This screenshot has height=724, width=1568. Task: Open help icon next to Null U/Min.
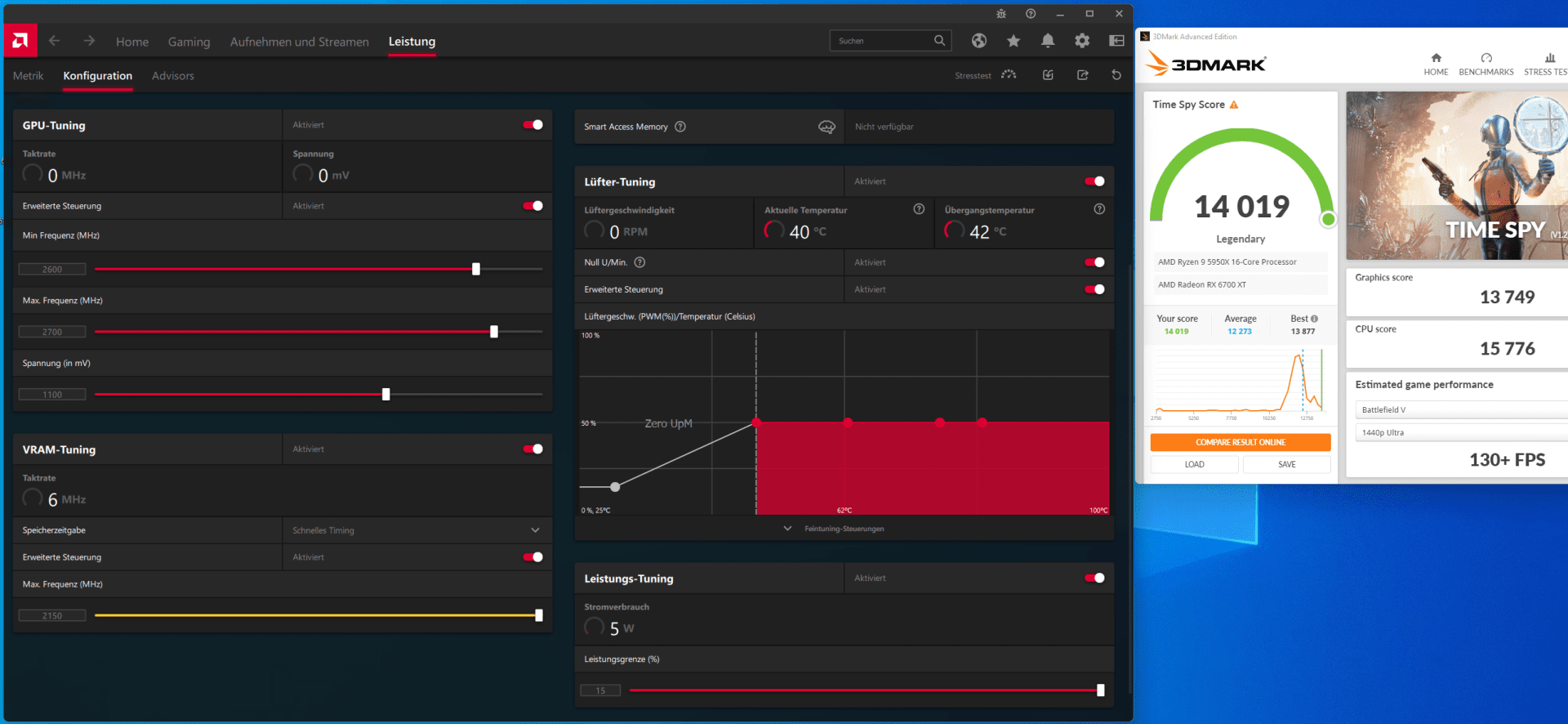click(x=640, y=262)
